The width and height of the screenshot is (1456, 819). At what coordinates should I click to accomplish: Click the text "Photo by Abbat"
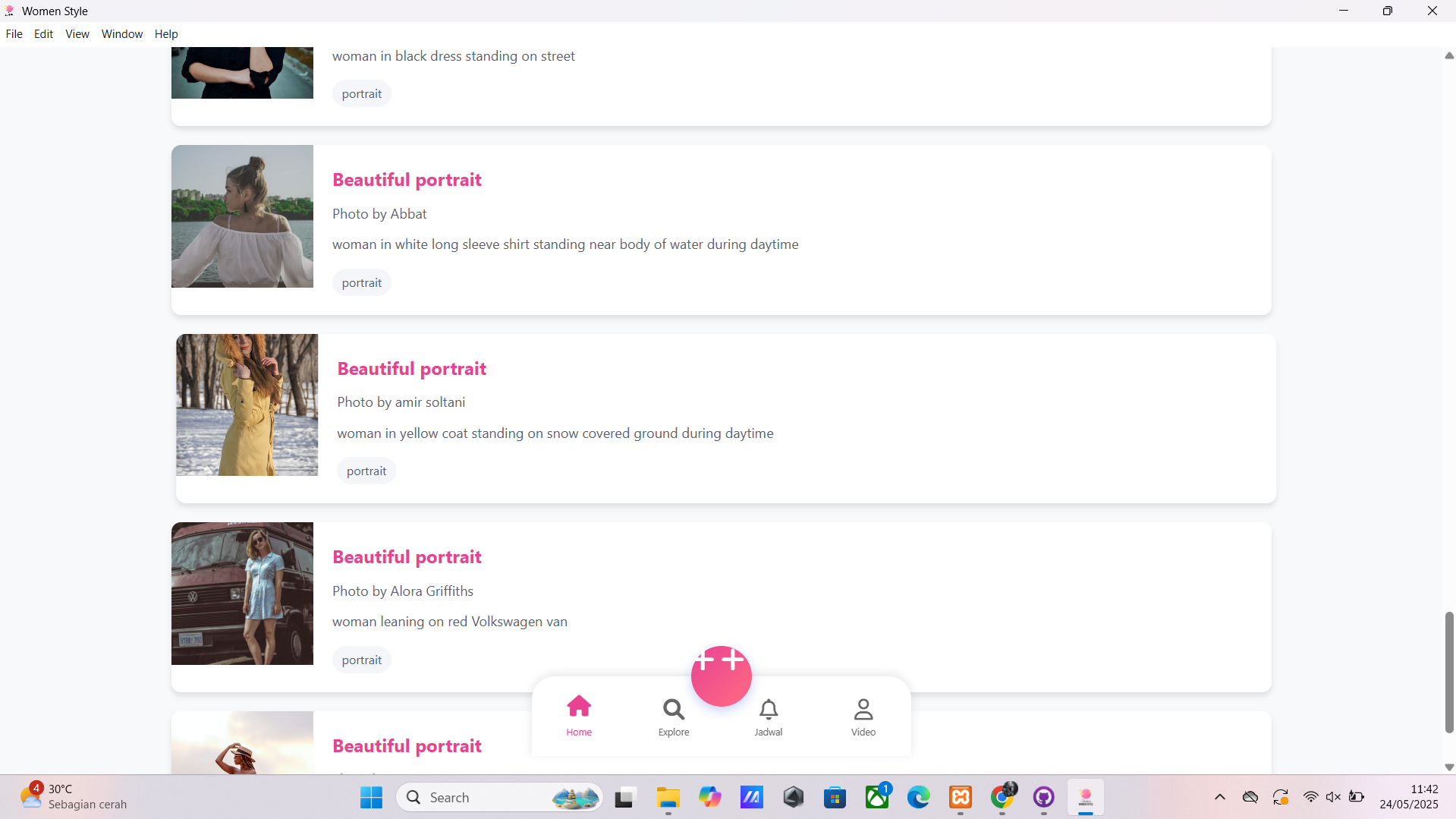379,214
